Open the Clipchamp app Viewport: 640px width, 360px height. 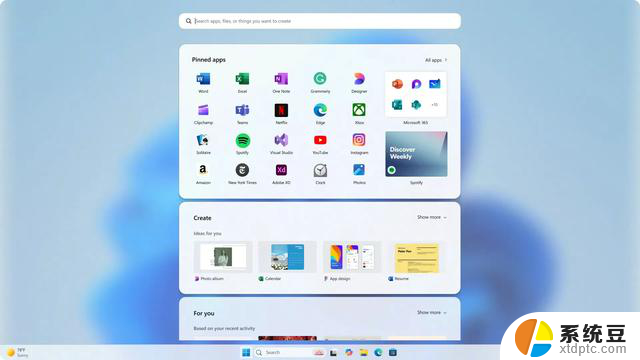[x=203, y=110]
